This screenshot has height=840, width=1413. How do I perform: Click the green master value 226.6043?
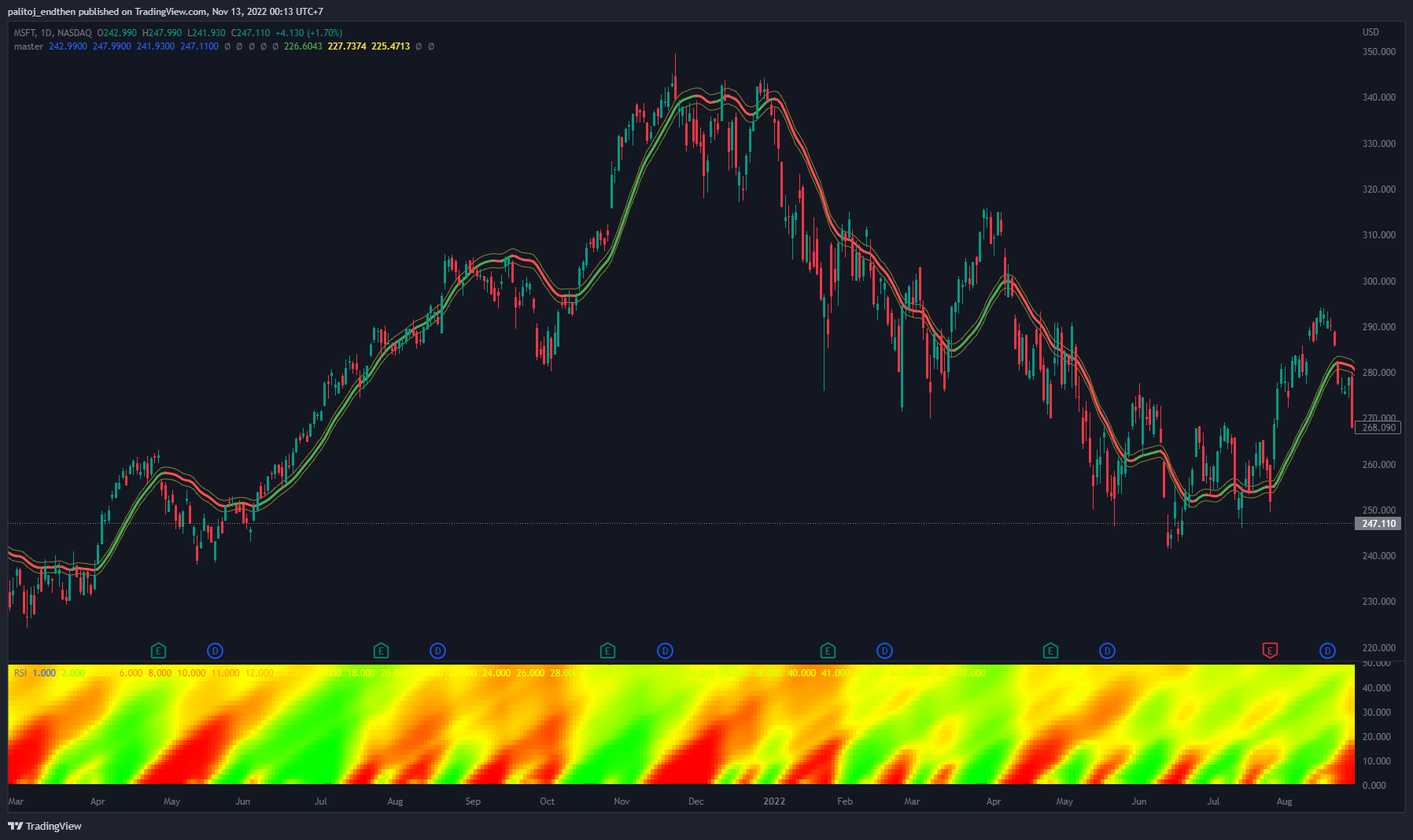click(x=303, y=46)
